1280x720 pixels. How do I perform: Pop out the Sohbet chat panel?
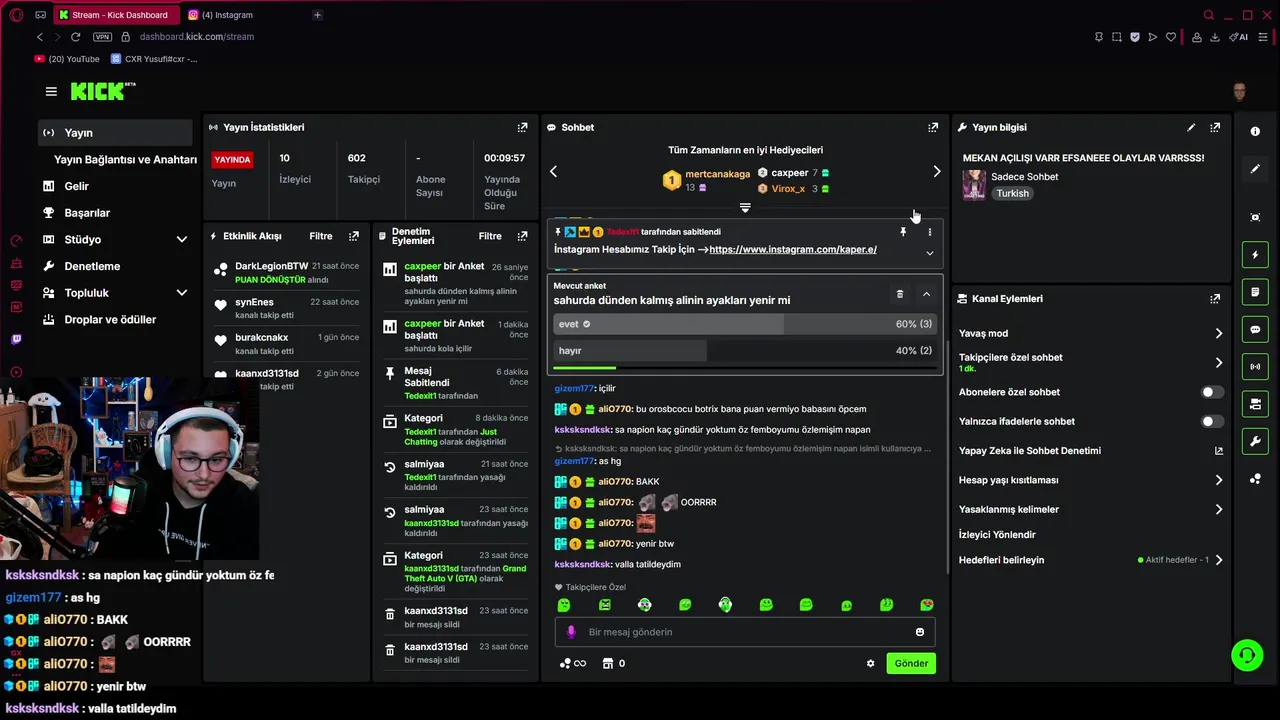click(x=933, y=128)
